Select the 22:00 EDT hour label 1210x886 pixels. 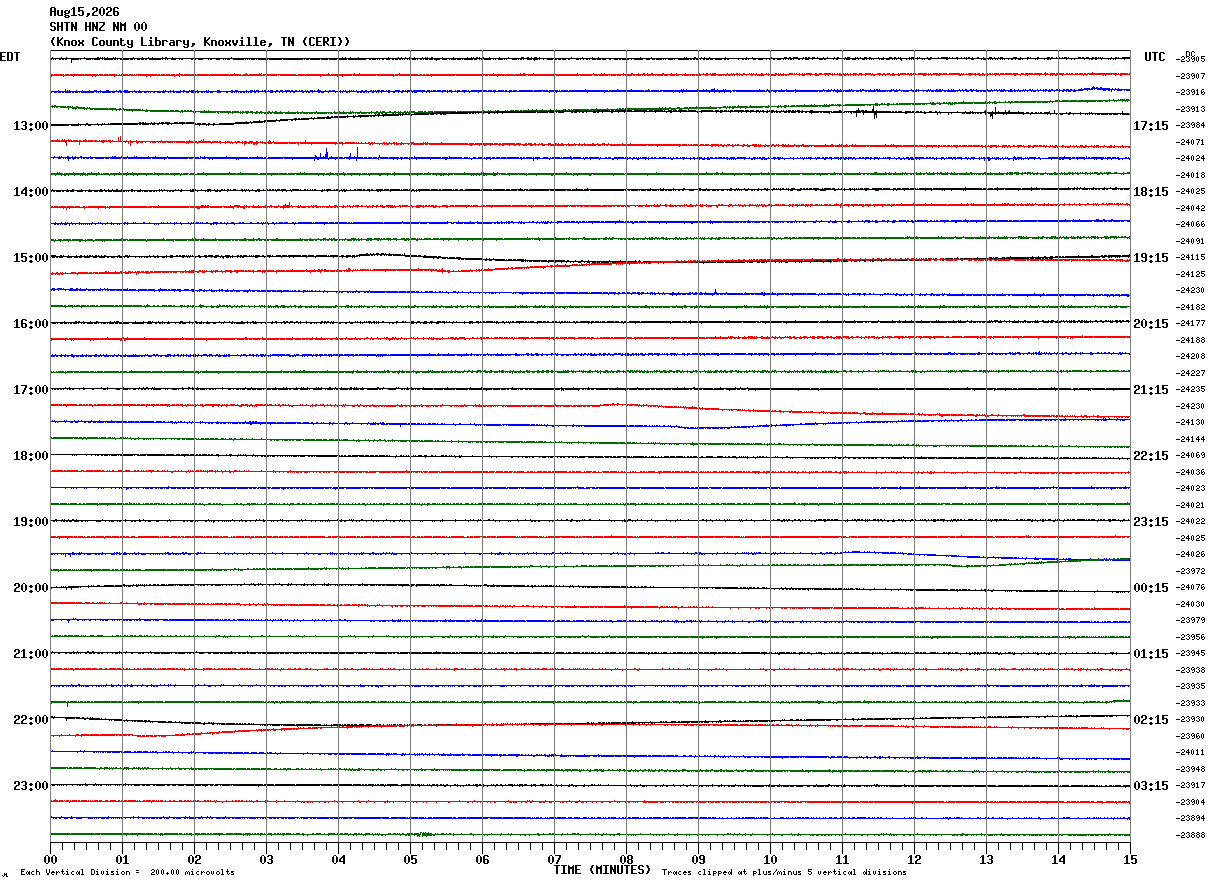pyautogui.click(x=30, y=720)
